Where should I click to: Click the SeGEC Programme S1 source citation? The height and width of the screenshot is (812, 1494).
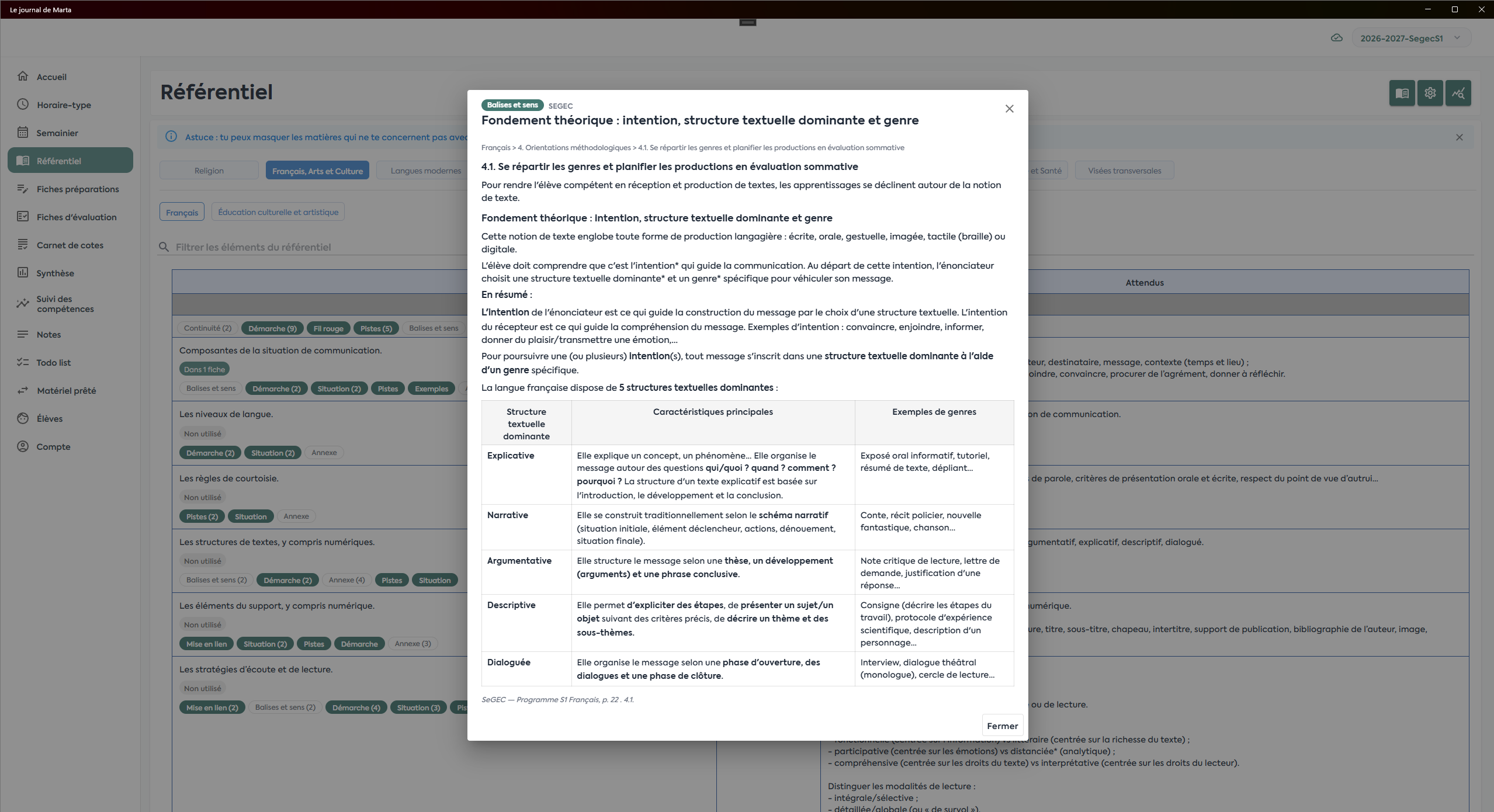pos(557,699)
